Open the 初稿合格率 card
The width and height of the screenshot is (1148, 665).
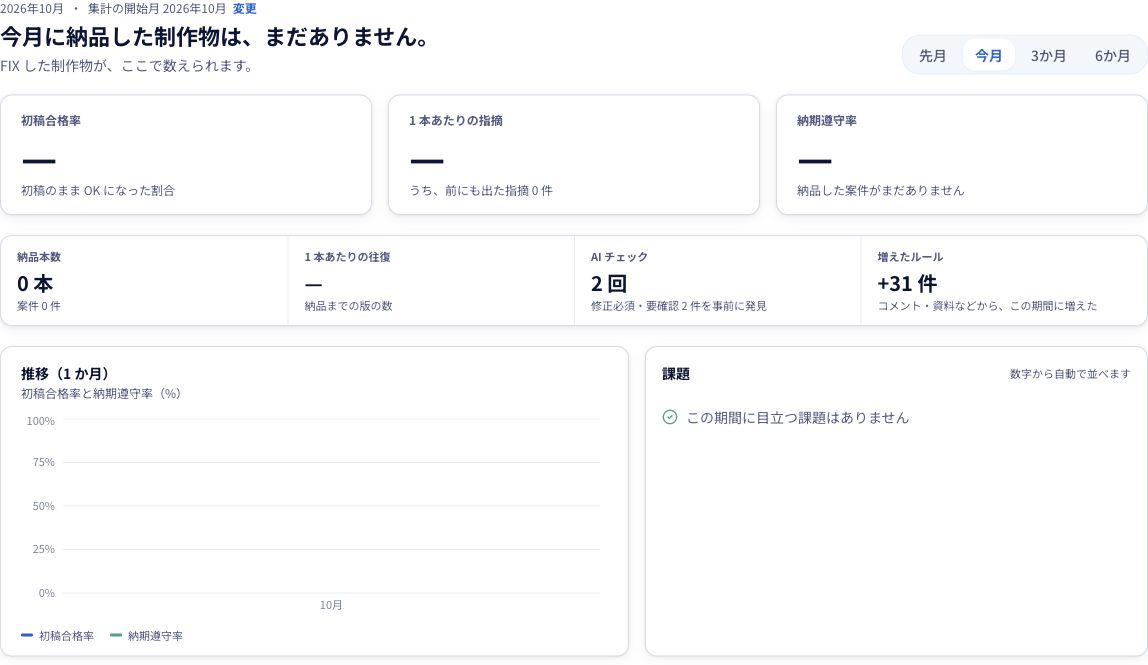[x=186, y=155]
